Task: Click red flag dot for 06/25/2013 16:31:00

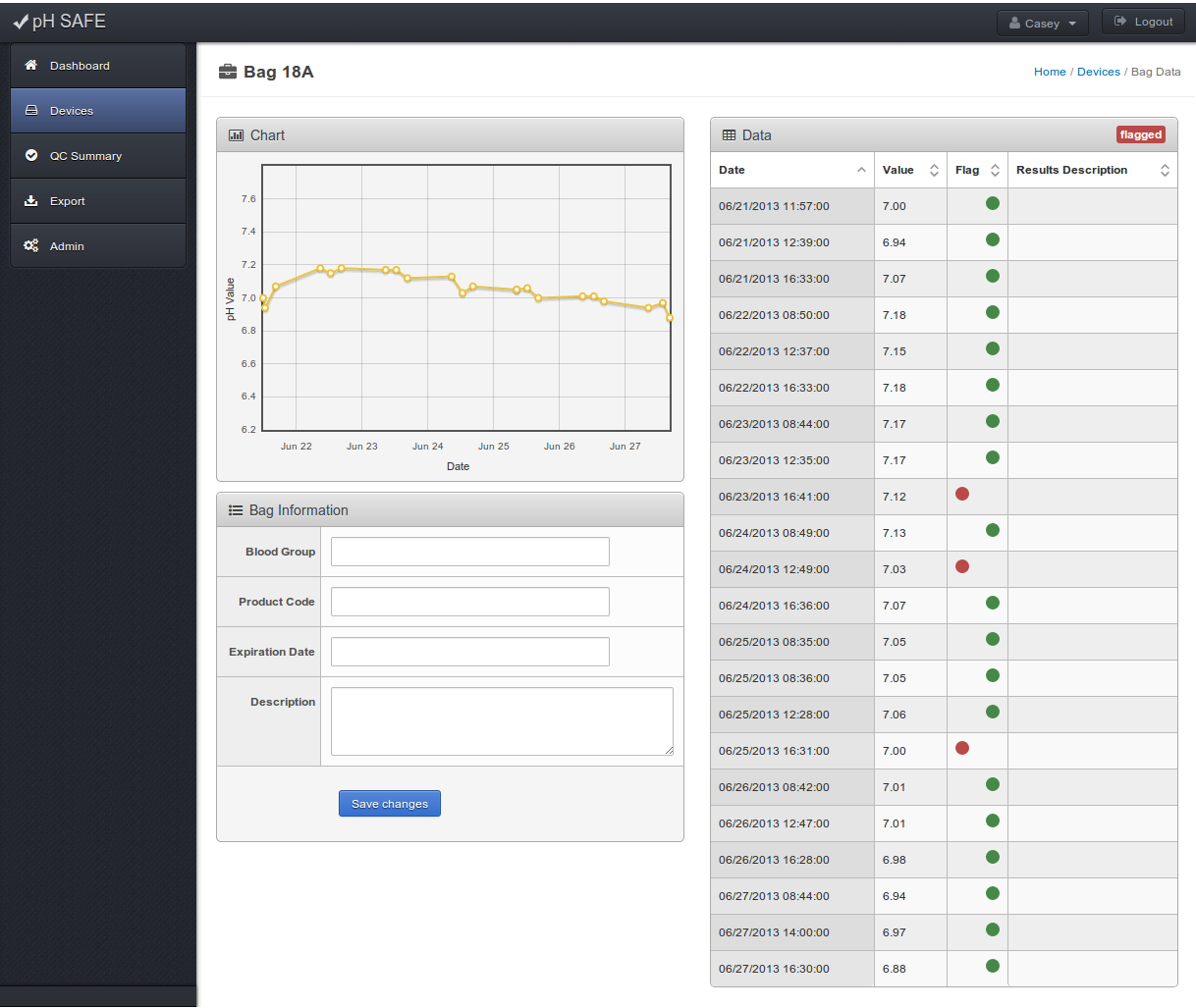Action: click(962, 748)
